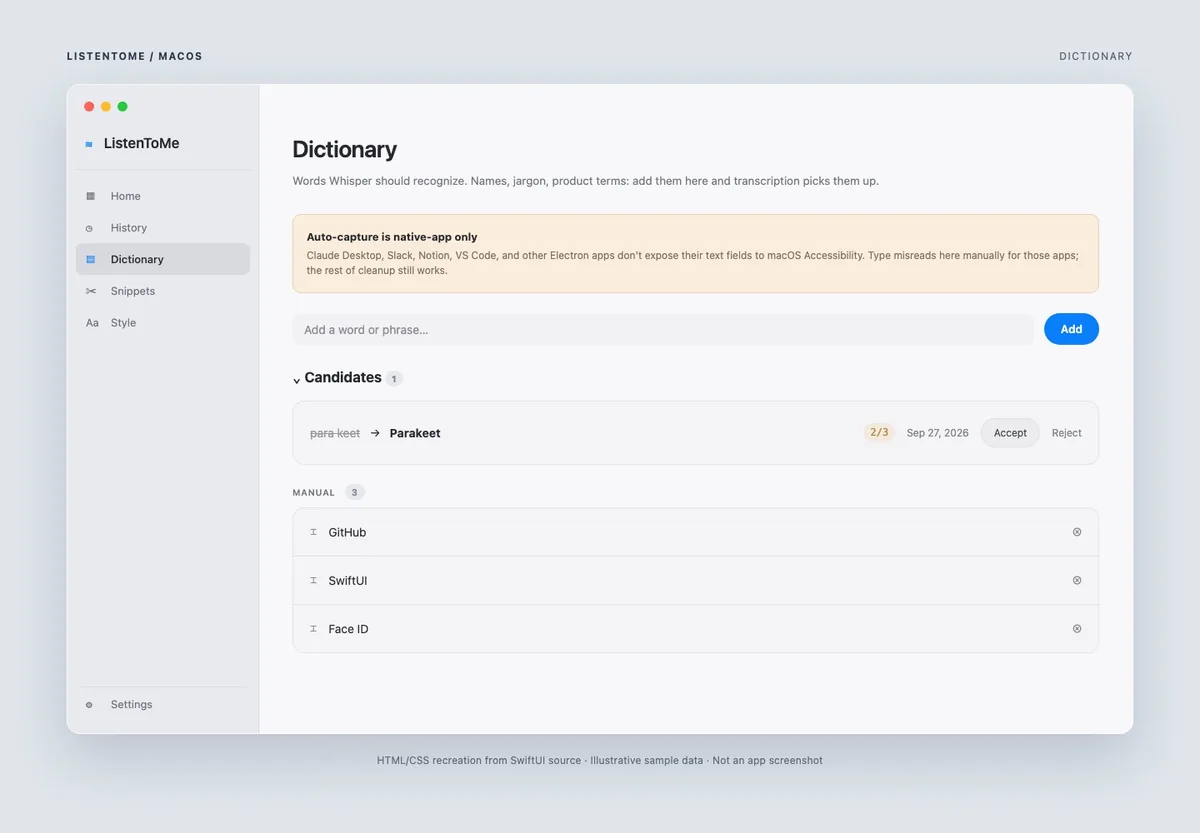
Task: Click the text-cursor icon beside Face ID
Action: pyautogui.click(x=313, y=629)
